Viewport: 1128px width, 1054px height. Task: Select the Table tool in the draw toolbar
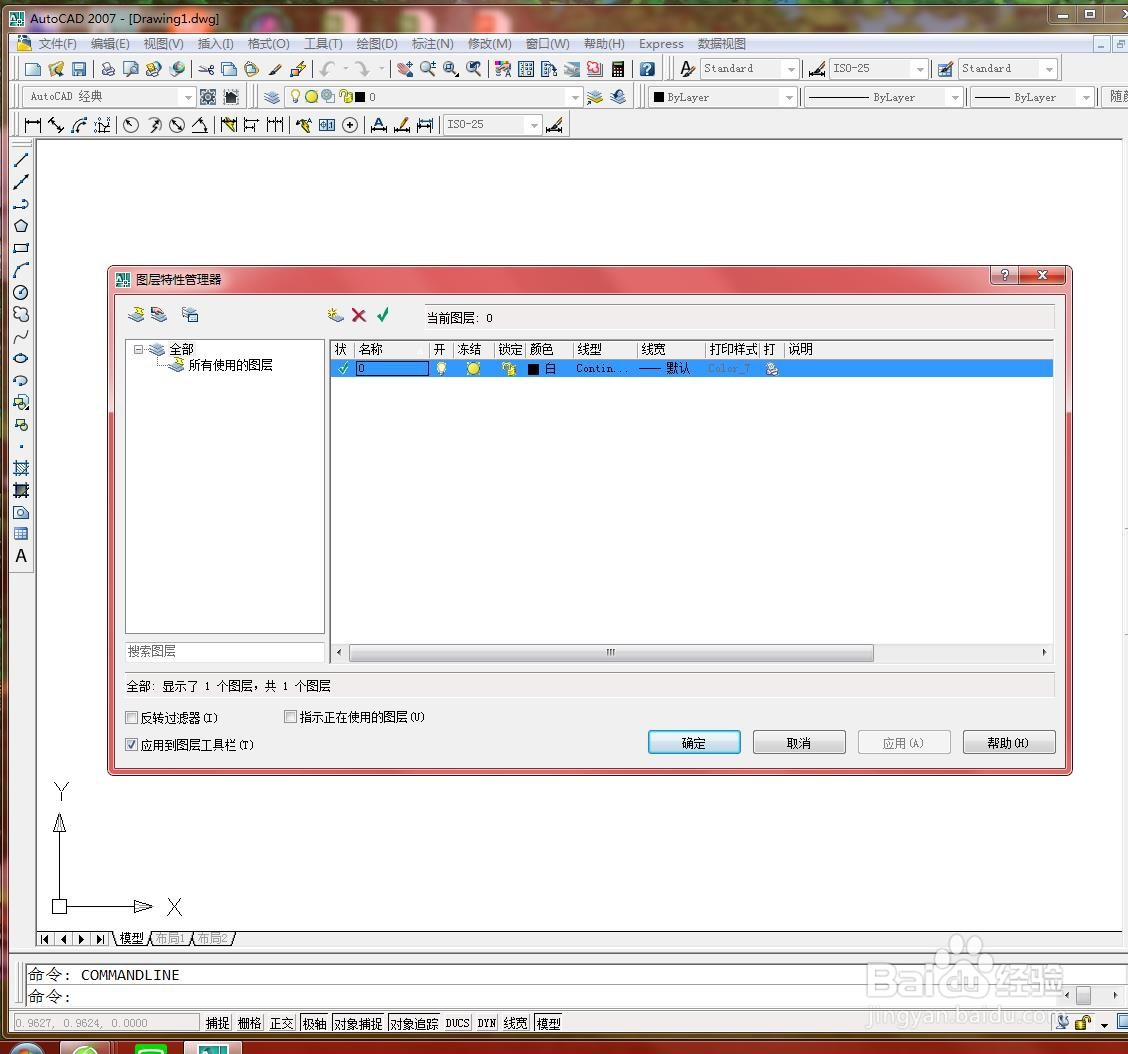coord(21,534)
